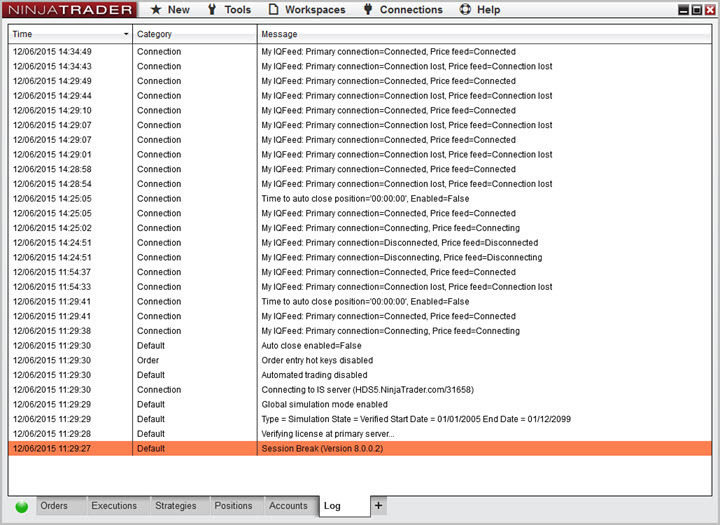
Task: Select the highlighted Session Break (Version 8.0.0.2) row
Action: coord(360,448)
